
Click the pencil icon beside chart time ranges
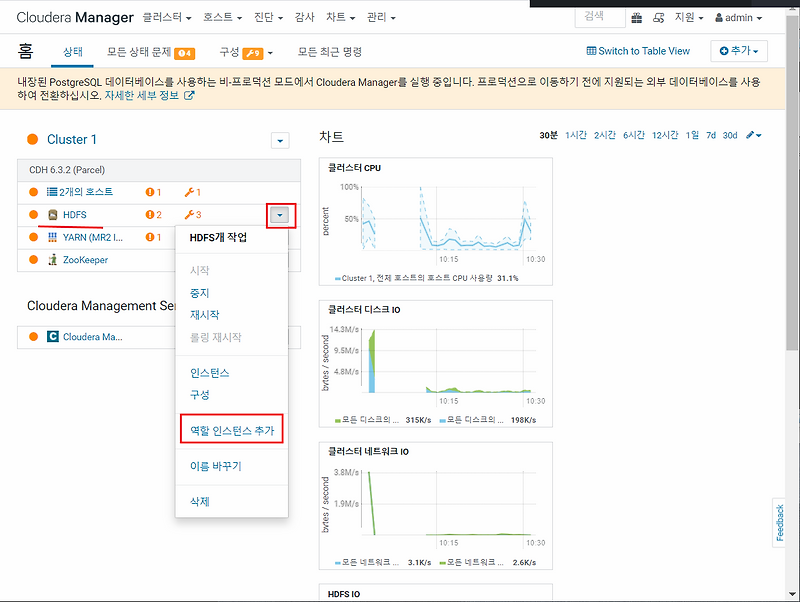749,136
